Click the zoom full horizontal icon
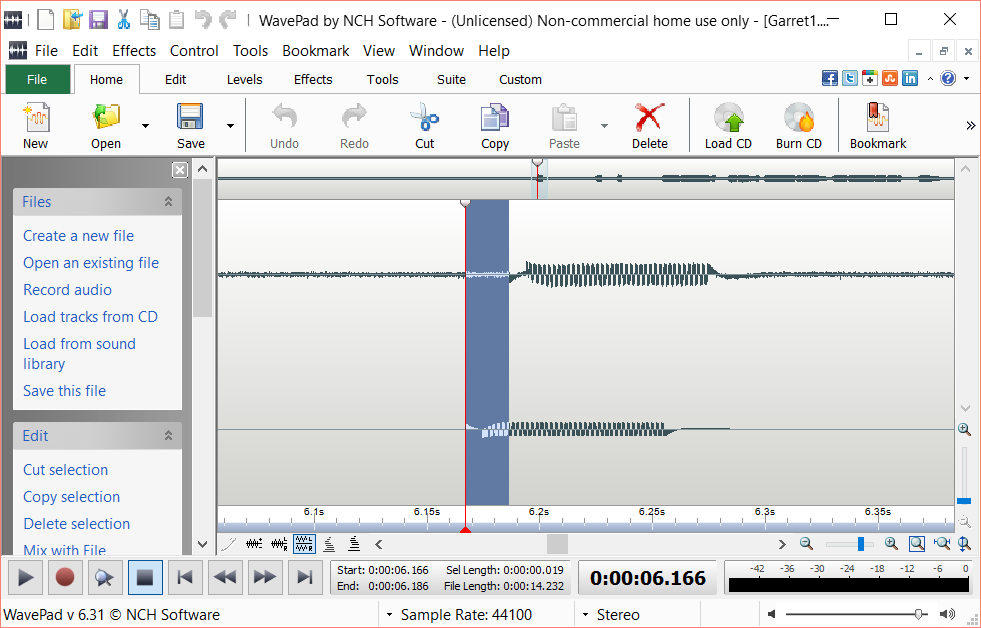The height and width of the screenshot is (628, 981). pos(942,544)
